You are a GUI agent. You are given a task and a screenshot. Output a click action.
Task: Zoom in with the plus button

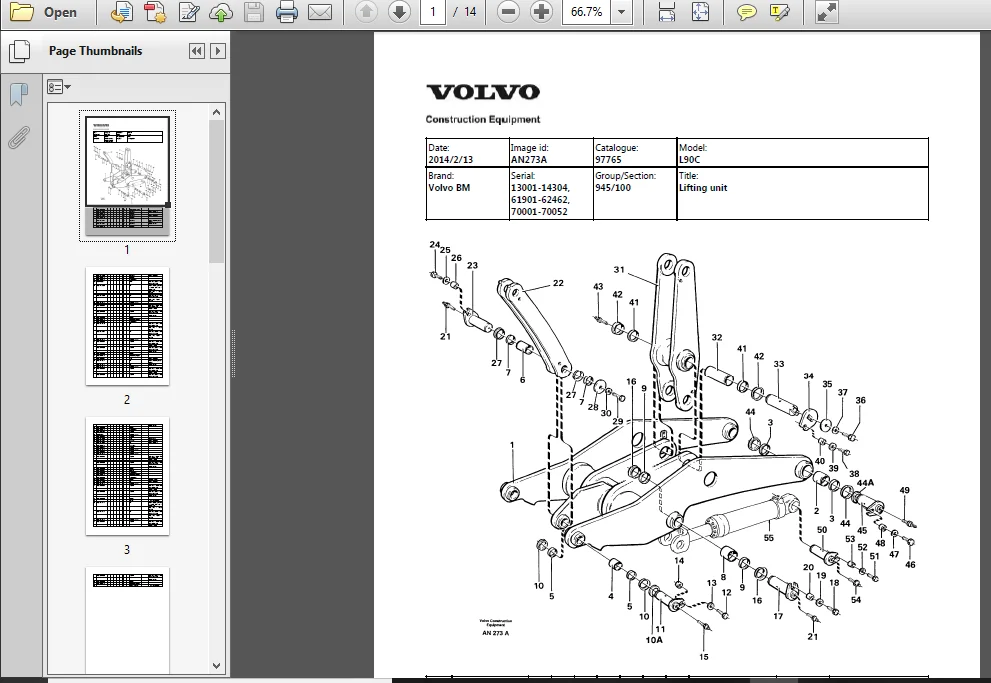[541, 12]
